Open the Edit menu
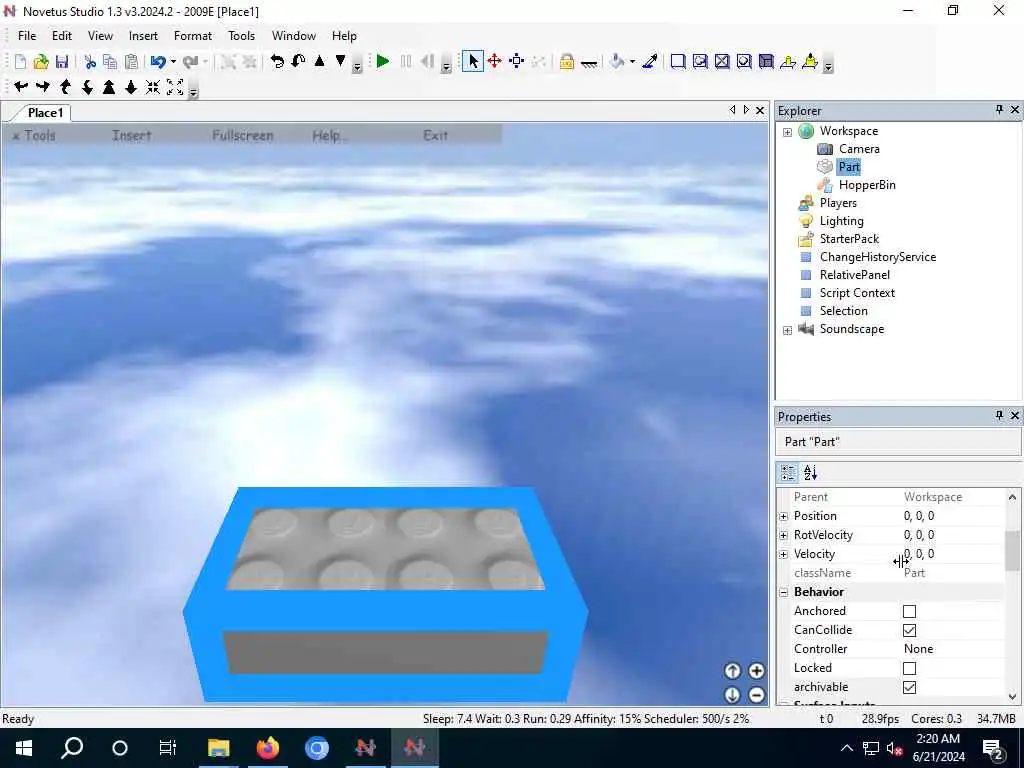The image size is (1024, 768). (x=62, y=36)
